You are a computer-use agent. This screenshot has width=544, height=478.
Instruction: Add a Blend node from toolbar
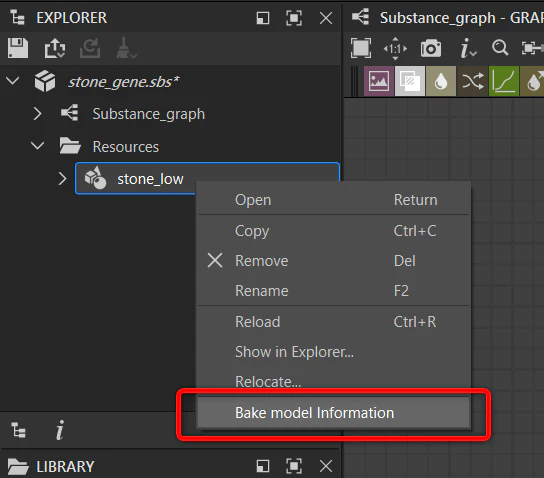[409, 81]
